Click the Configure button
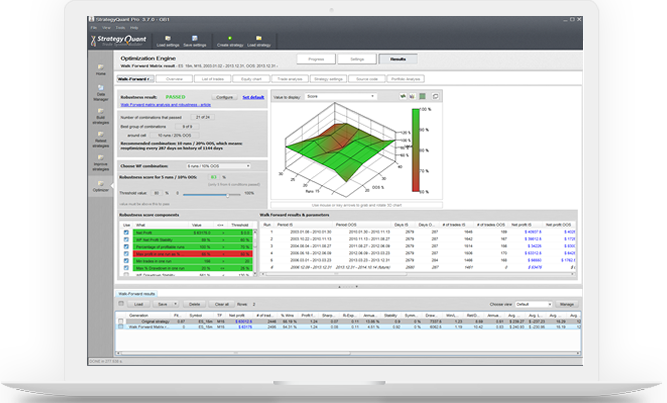Image resolution: width=667 pixels, height=403 pixels. 224,97
